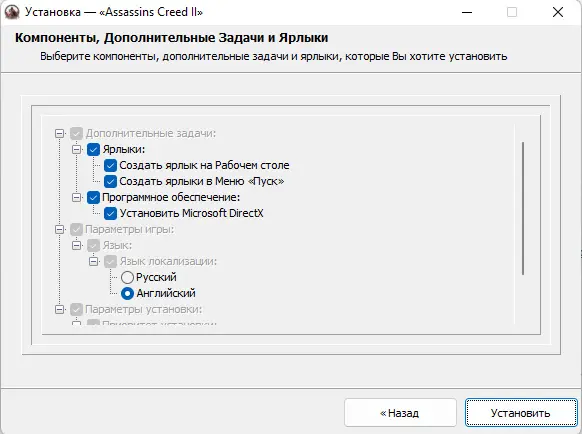The width and height of the screenshot is (582, 434).
Task: Click the components list vertical scrollbar
Action: click(523, 208)
